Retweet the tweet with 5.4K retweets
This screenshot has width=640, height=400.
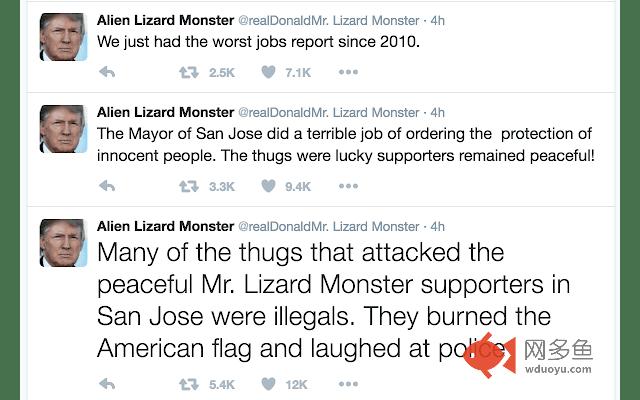click(187, 384)
